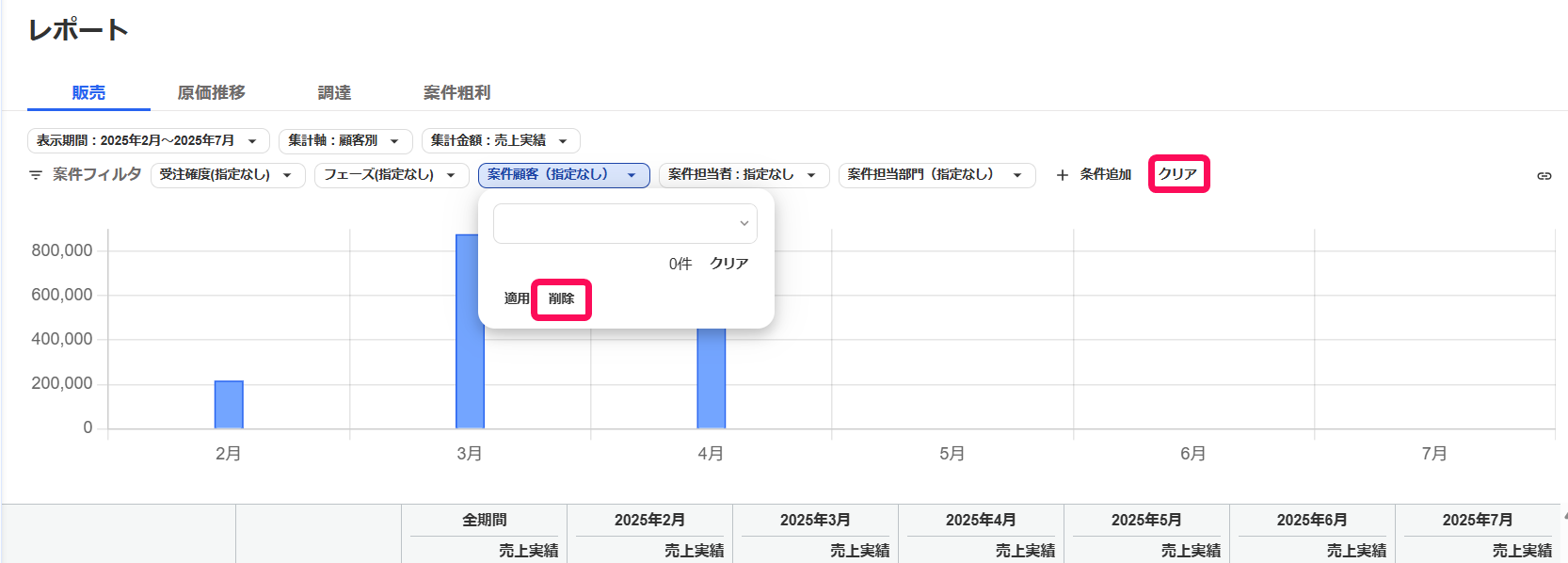Click the 4月 bar in the chart
The width and height of the screenshot is (1568, 563).
click(x=712, y=378)
